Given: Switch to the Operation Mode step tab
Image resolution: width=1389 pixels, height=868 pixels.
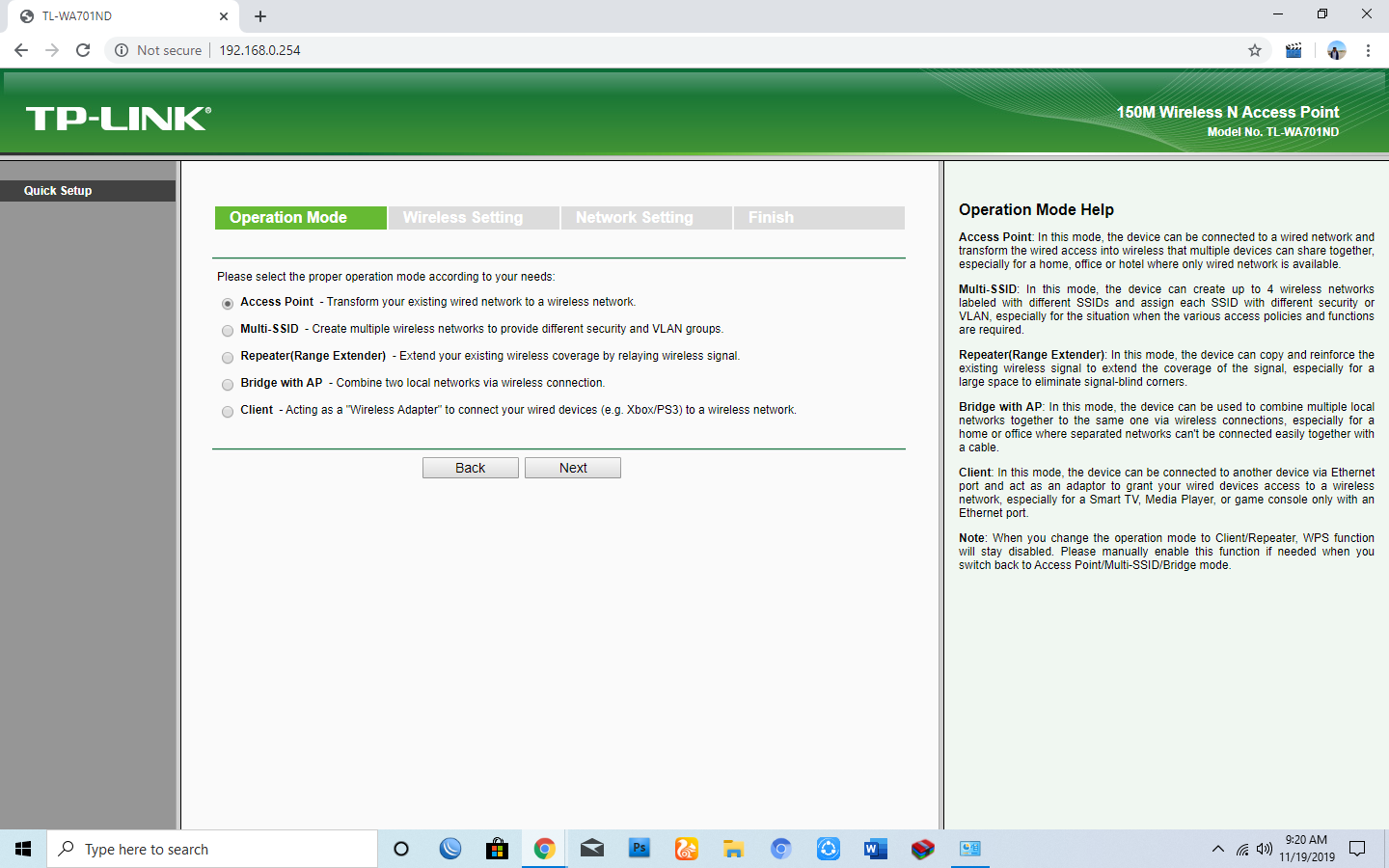Looking at the screenshot, I should (x=300, y=218).
